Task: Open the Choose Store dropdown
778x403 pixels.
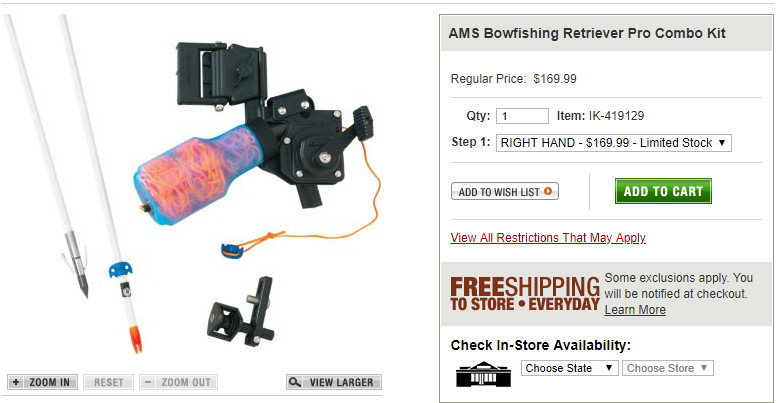Action: (667, 368)
